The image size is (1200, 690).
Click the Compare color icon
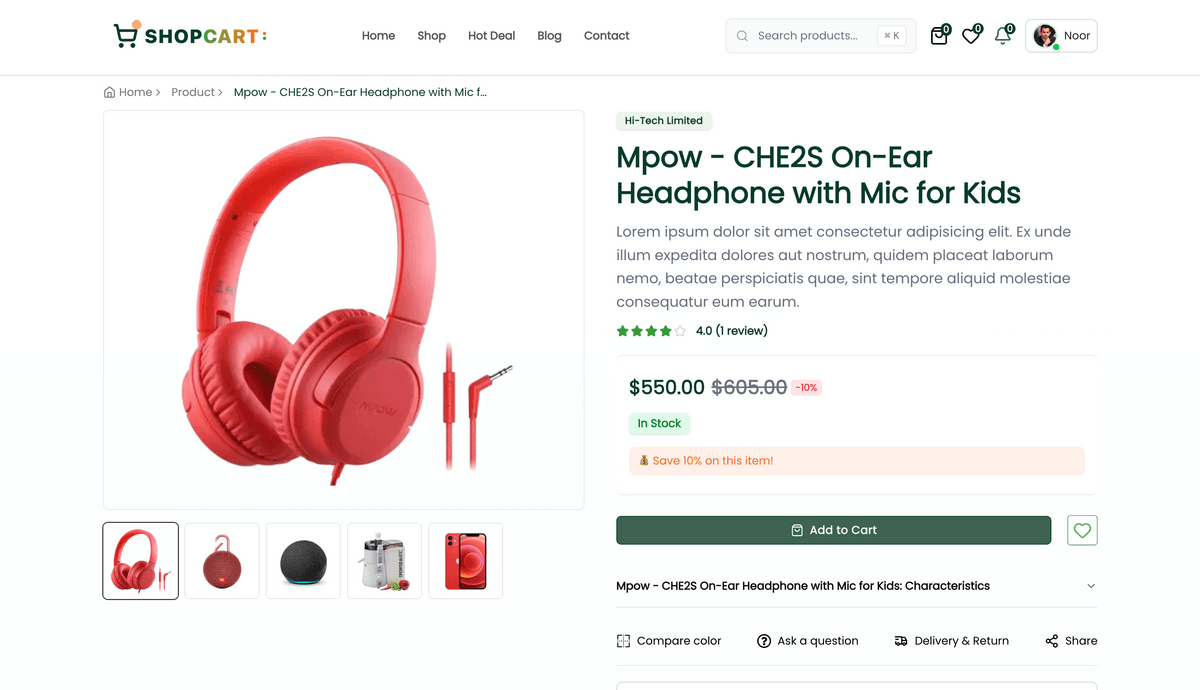click(624, 641)
